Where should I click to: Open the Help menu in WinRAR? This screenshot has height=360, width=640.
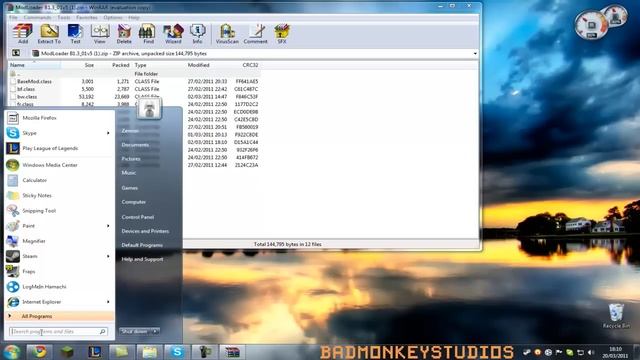point(134,18)
